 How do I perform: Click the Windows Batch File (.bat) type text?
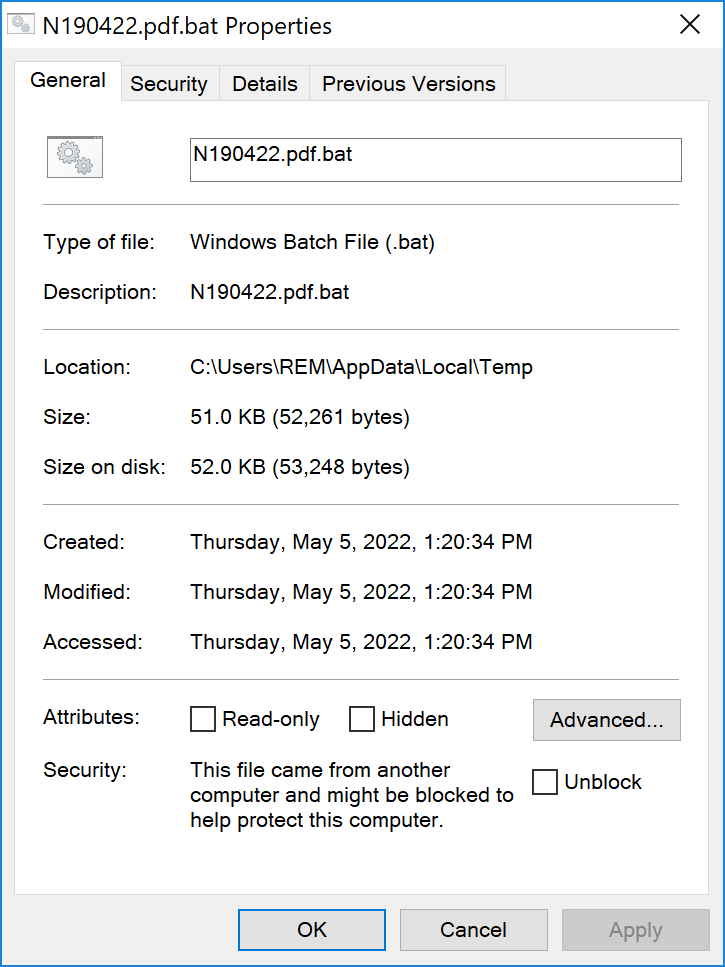[x=312, y=242]
